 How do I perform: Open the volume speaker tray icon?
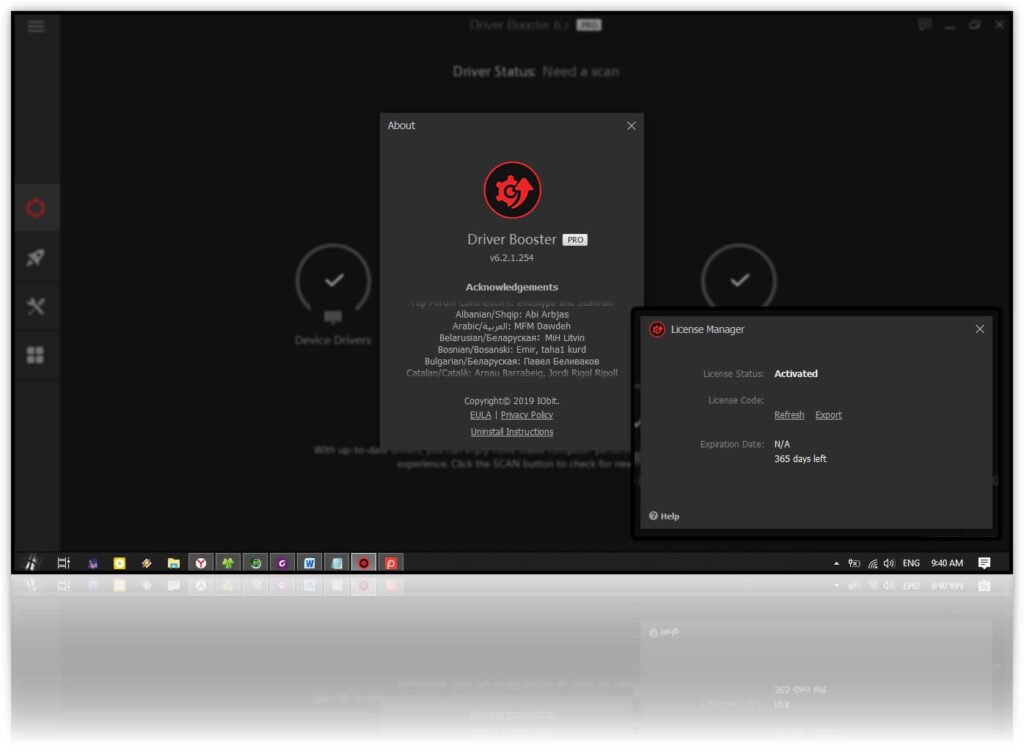tap(889, 563)
